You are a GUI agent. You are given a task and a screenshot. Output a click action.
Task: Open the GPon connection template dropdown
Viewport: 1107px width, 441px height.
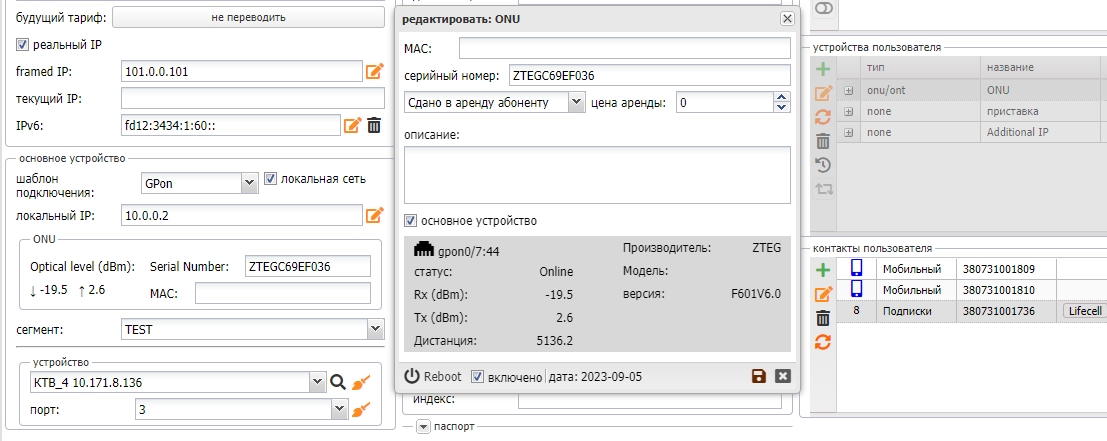tap(249, 183)
